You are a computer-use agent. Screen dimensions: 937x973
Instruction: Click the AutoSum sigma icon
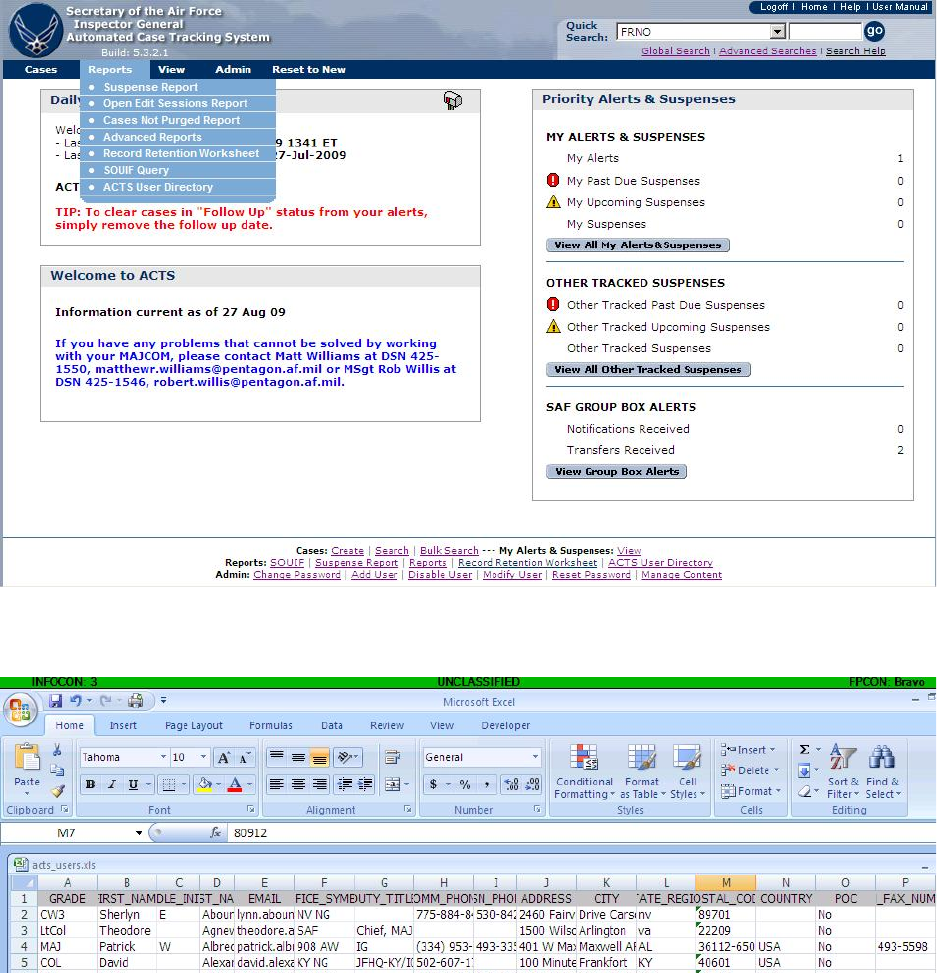point(804,750)
